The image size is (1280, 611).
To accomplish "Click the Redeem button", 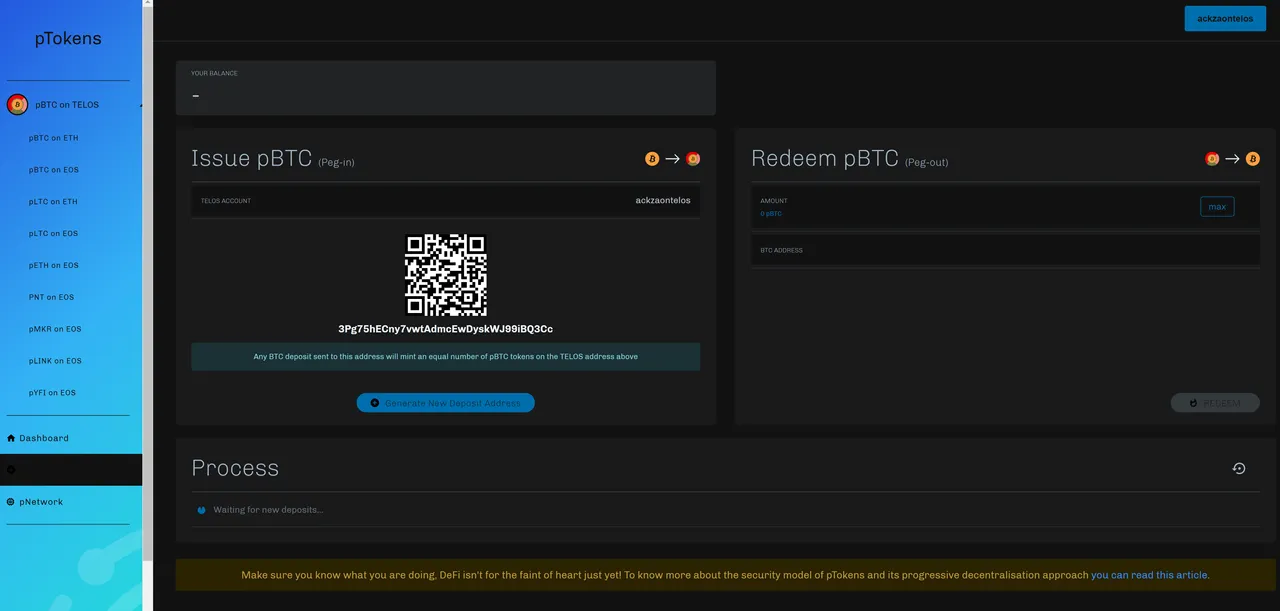I will 1215,403.
